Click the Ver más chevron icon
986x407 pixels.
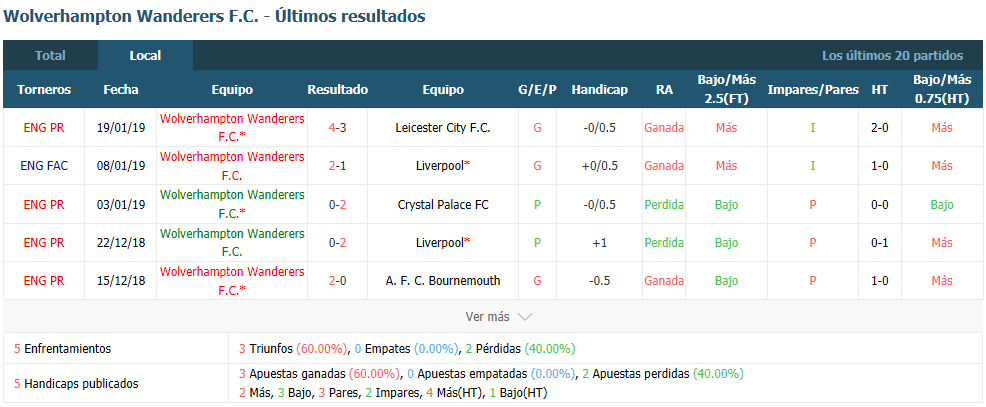click(x=524, y=317)
